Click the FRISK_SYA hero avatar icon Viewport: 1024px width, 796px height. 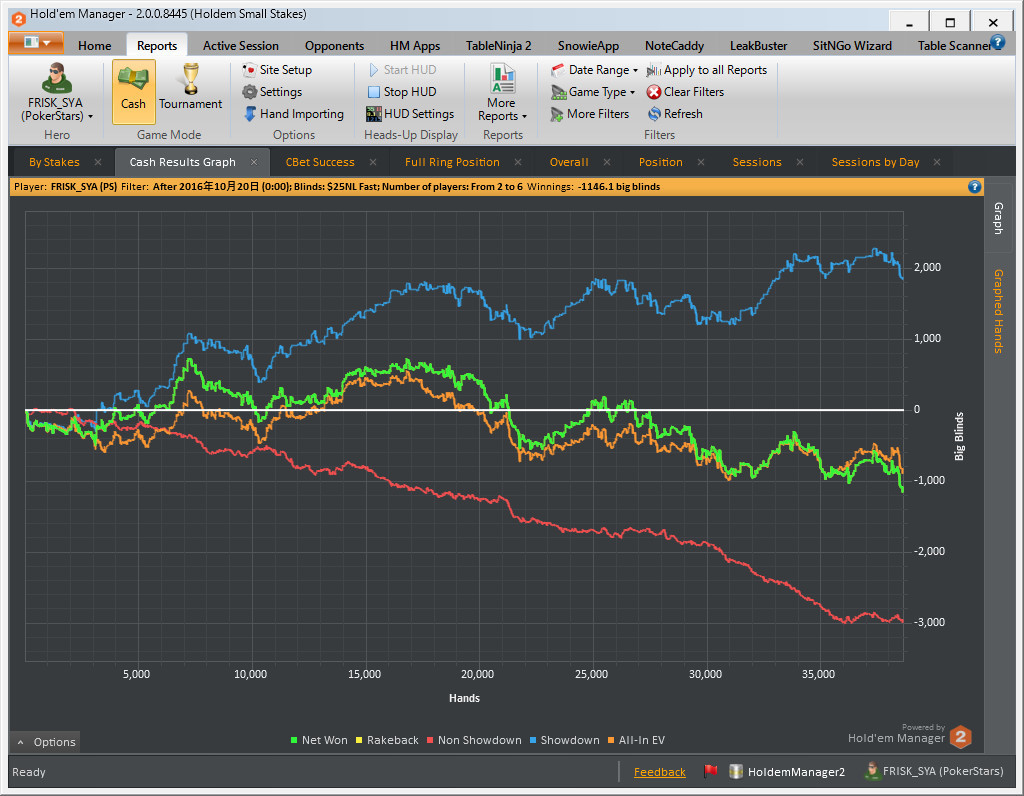[x=56, y=78]
